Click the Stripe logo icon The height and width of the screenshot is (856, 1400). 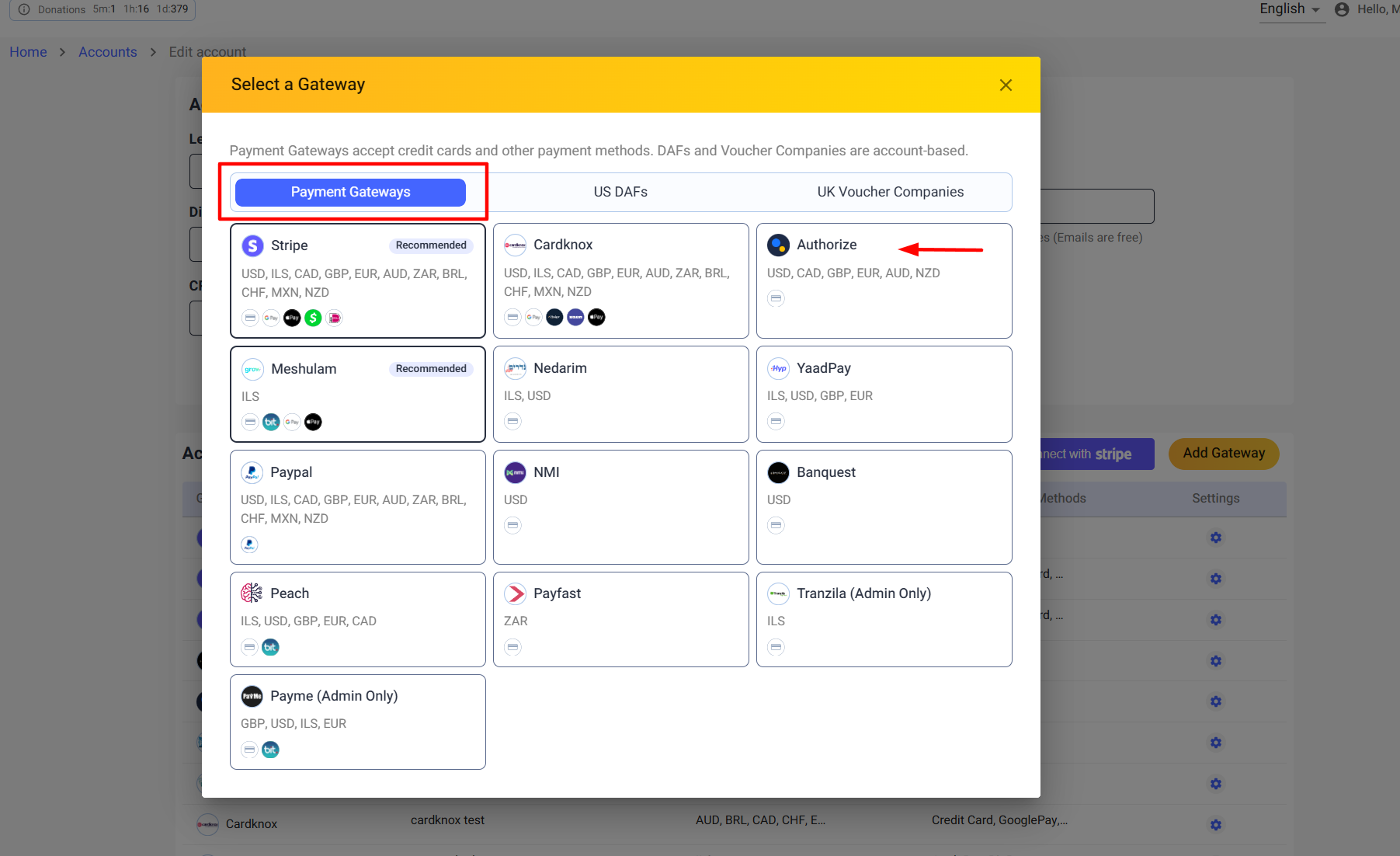(x=252, y=245)
